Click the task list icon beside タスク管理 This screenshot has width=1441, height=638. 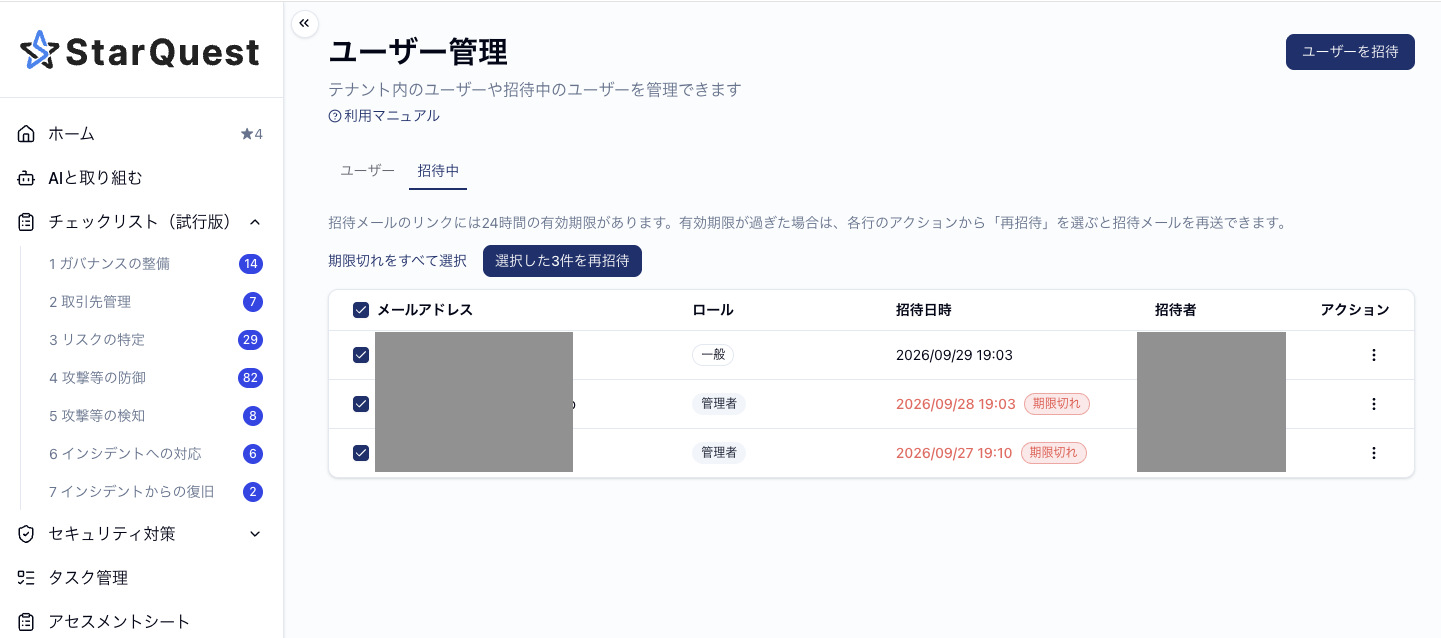pyautogui.click(x=27, y=578)
